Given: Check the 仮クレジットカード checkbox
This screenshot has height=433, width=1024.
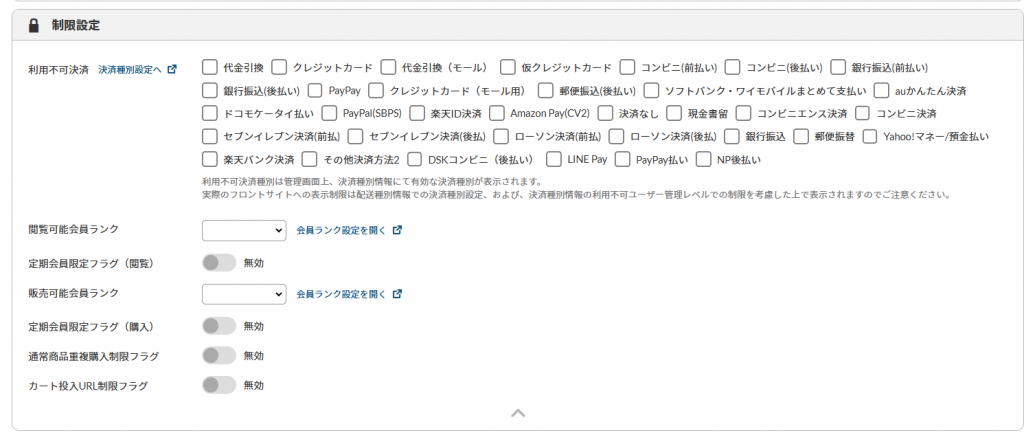Looking at the screenshot, I should coord(507,67).
